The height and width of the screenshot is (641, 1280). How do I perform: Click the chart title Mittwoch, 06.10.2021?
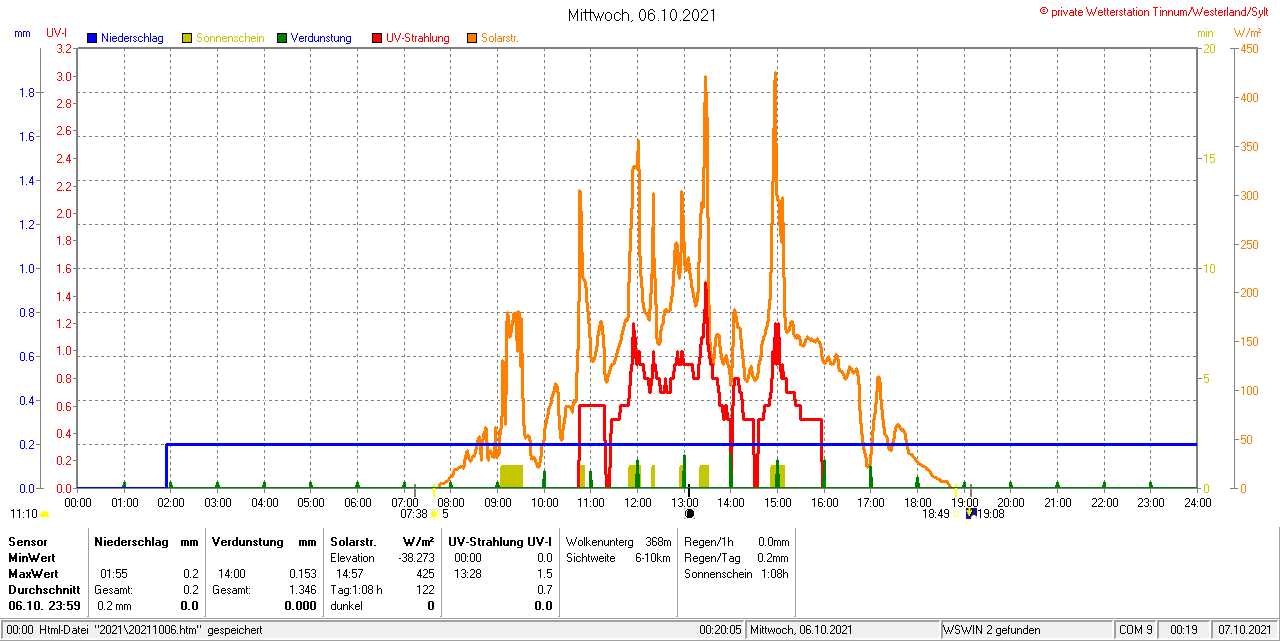642,15
